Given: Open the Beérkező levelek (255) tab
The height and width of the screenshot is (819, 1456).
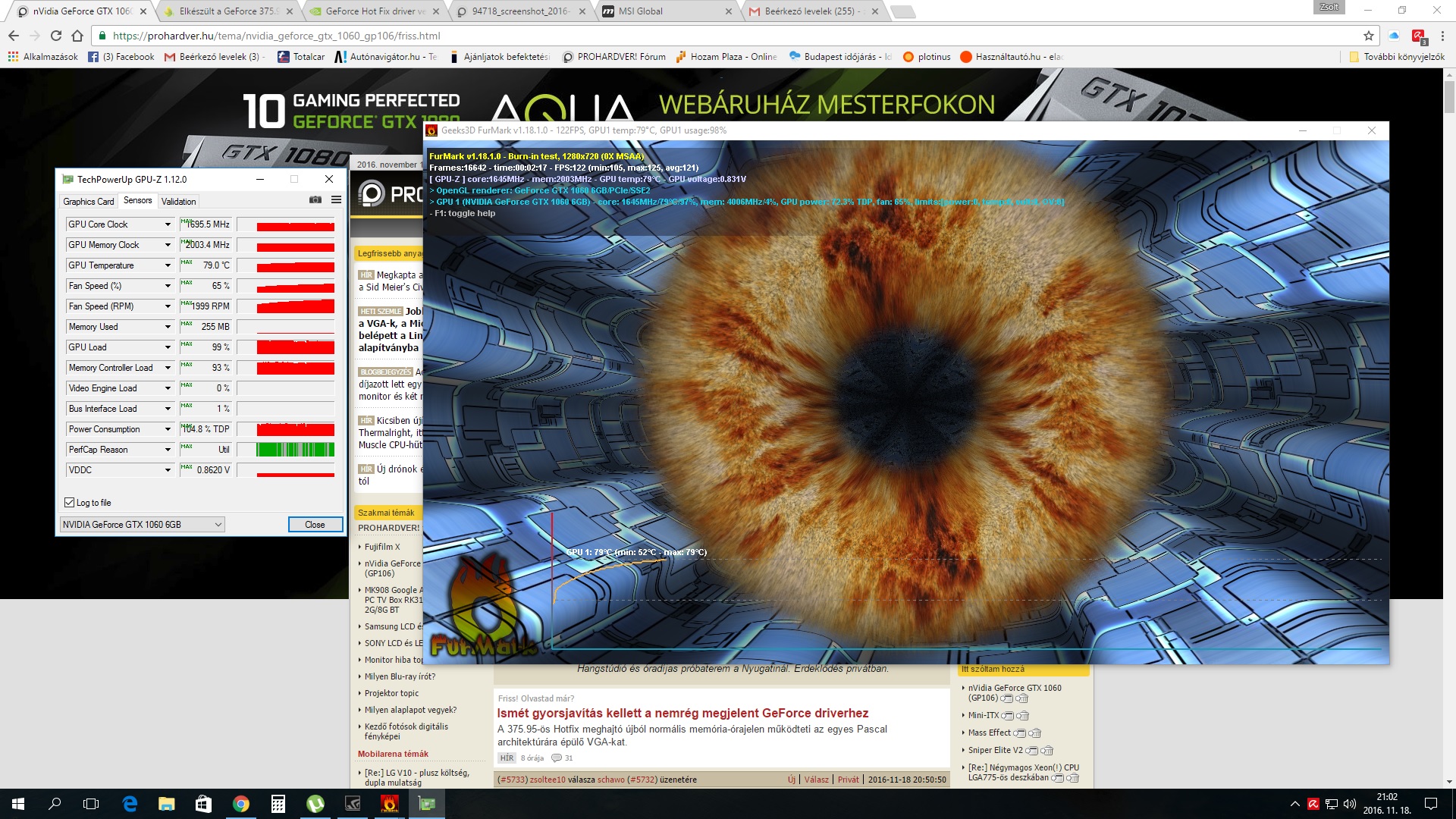Looking at the screenshot, I should pos(813,11).
